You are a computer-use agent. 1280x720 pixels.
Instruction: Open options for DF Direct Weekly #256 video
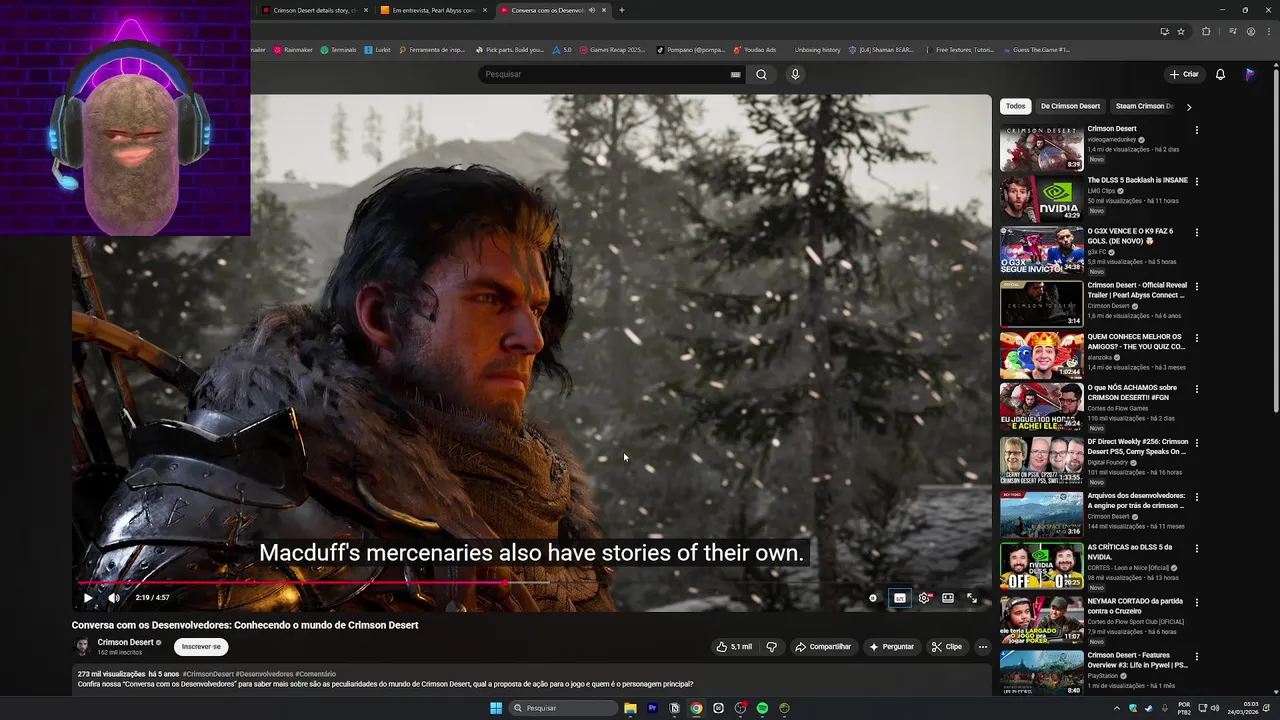click(1196, 443)
